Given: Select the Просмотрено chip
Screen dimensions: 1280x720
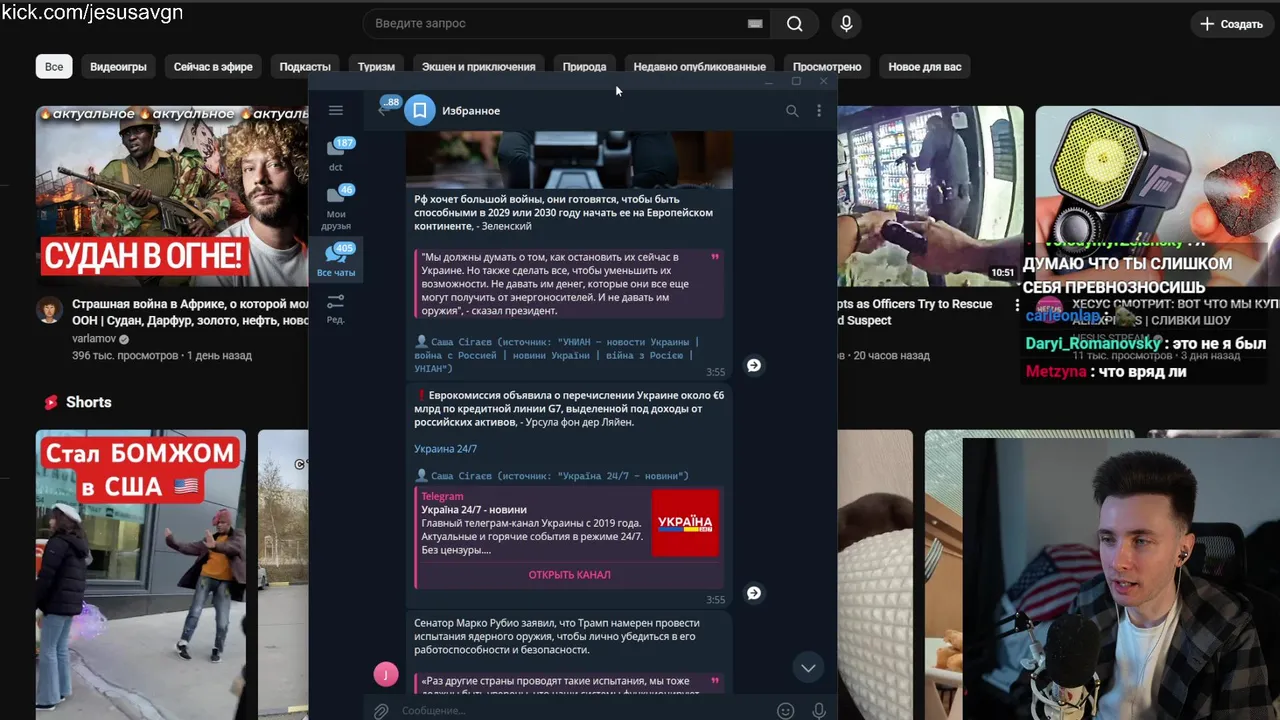Looking at the screenshot, I should pyautogui.click(x=827, y=66).
